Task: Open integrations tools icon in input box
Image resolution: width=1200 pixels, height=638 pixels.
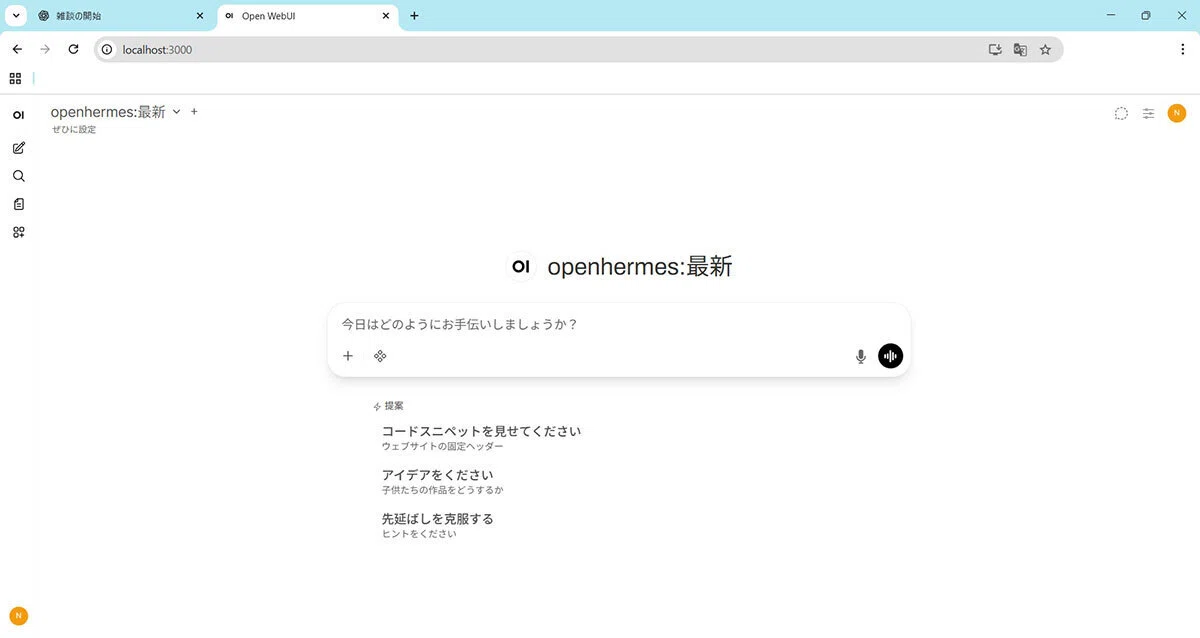Action: [380, 356]
